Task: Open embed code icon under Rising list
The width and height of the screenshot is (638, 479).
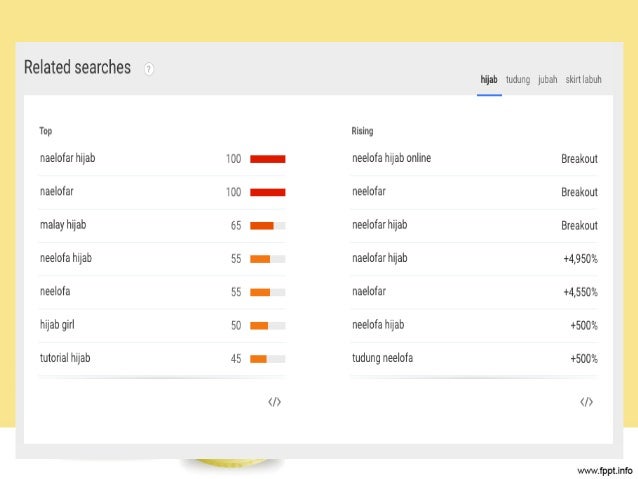Action: [586, 402]
